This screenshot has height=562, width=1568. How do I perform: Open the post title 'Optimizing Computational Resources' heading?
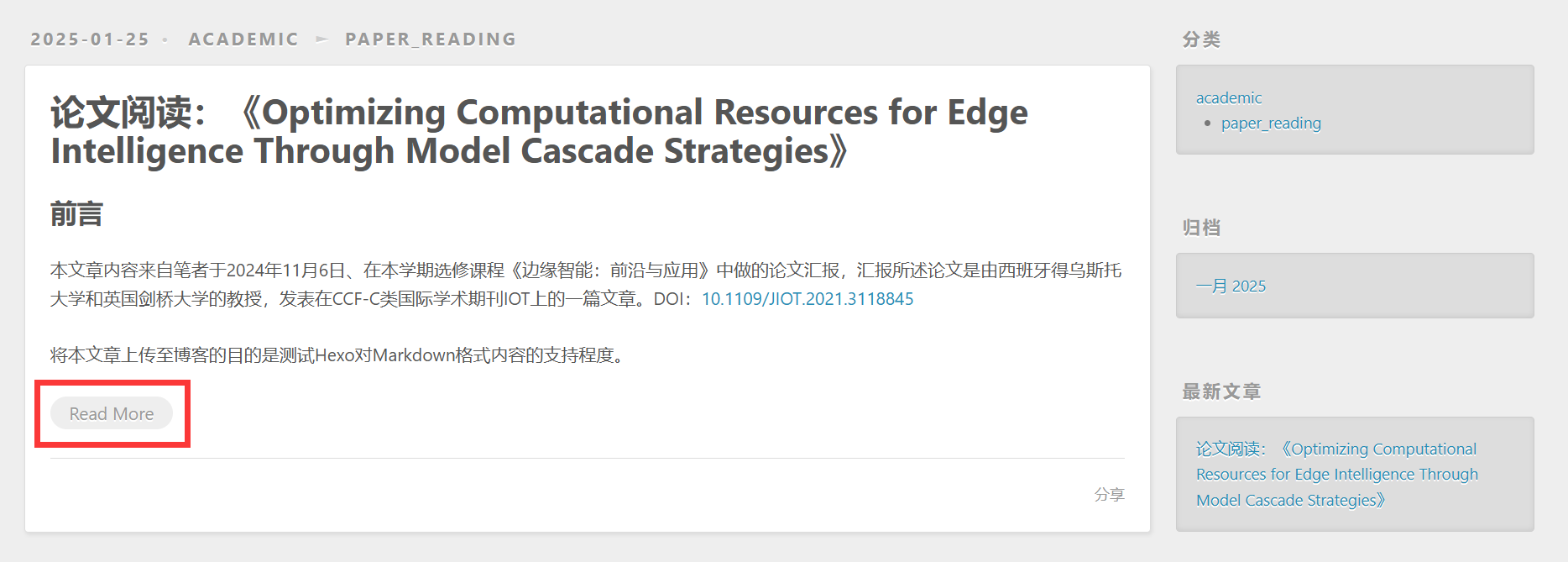(539, 132)
